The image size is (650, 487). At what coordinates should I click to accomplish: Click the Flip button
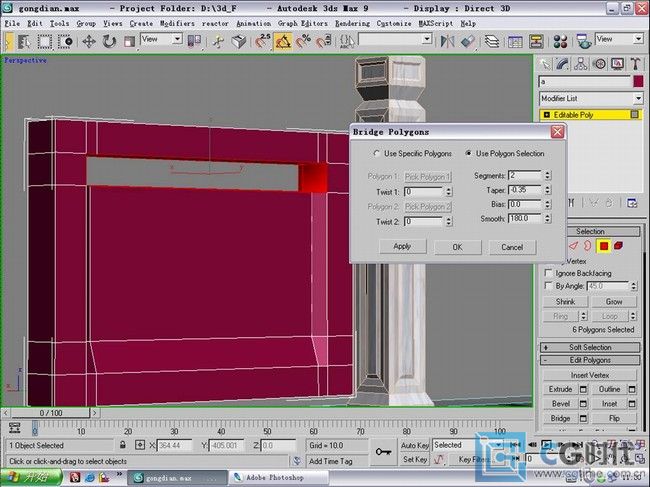pos(614,418)
